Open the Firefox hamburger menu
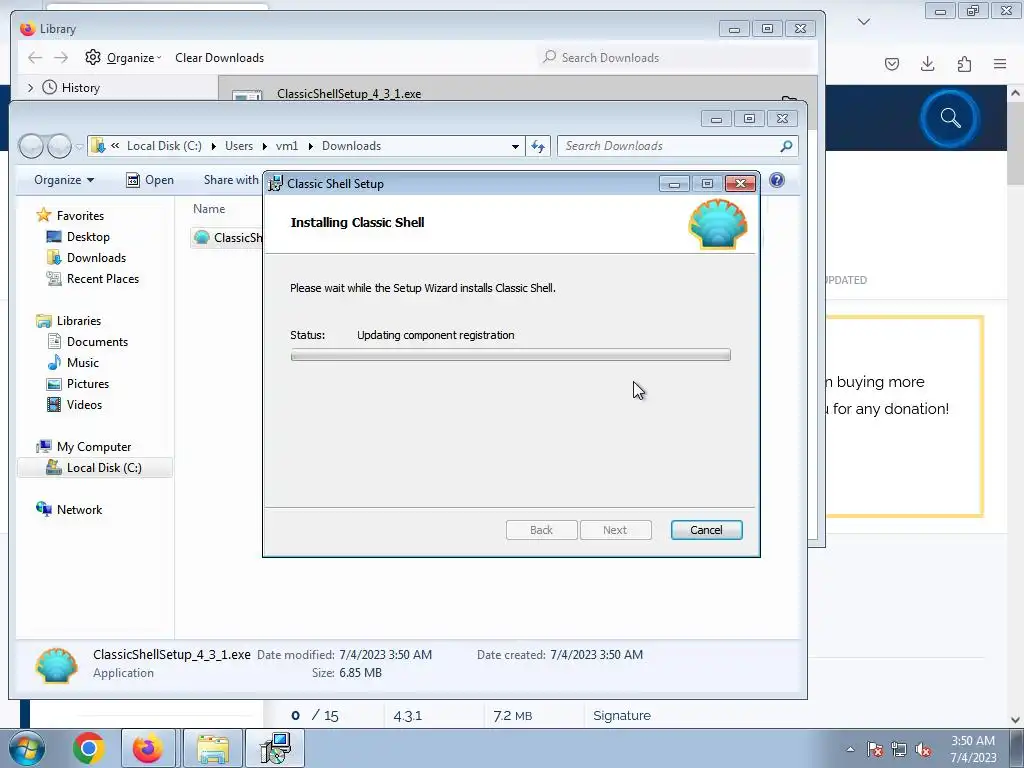This screenshot has height=768, width=1024. point(1000,63)
